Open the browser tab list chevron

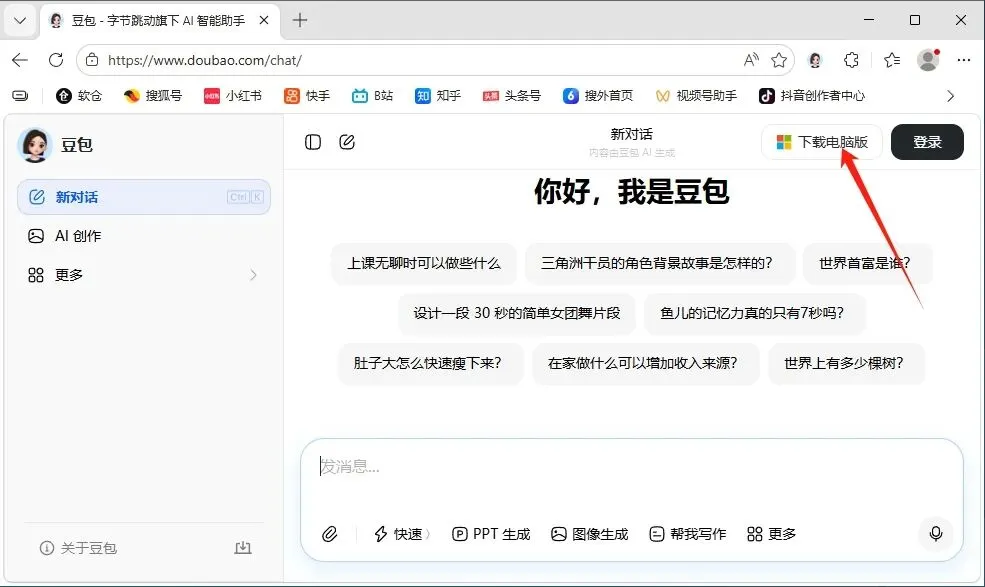[x=19, y=21]
